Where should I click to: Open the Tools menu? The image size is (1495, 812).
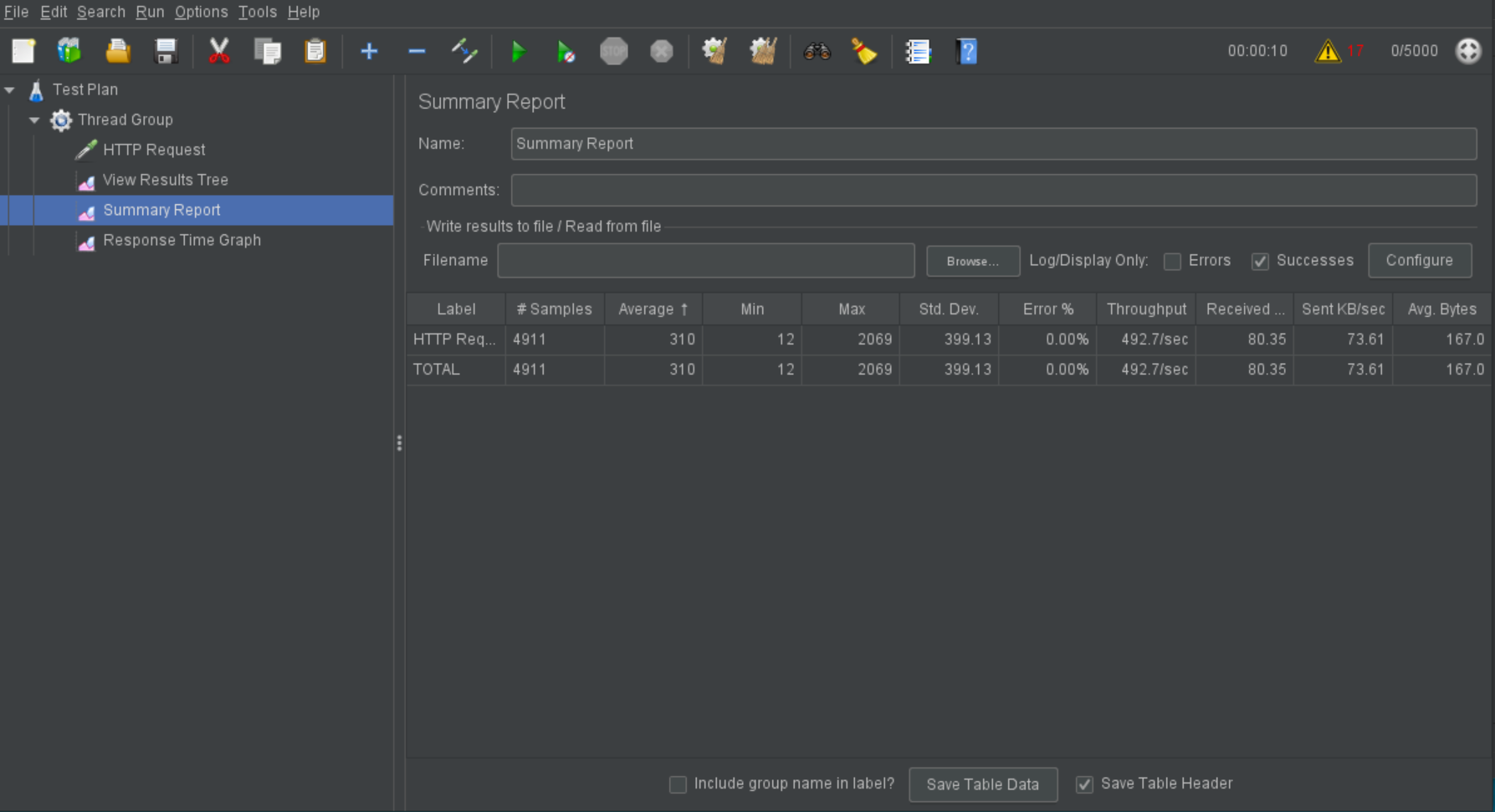(x=257, y=12)
